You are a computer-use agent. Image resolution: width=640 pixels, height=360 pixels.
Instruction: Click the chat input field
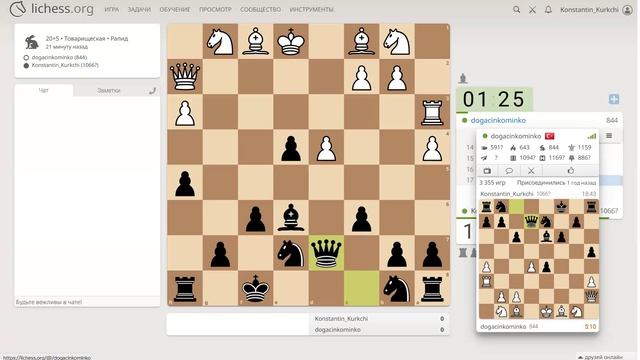click(87, 302)
